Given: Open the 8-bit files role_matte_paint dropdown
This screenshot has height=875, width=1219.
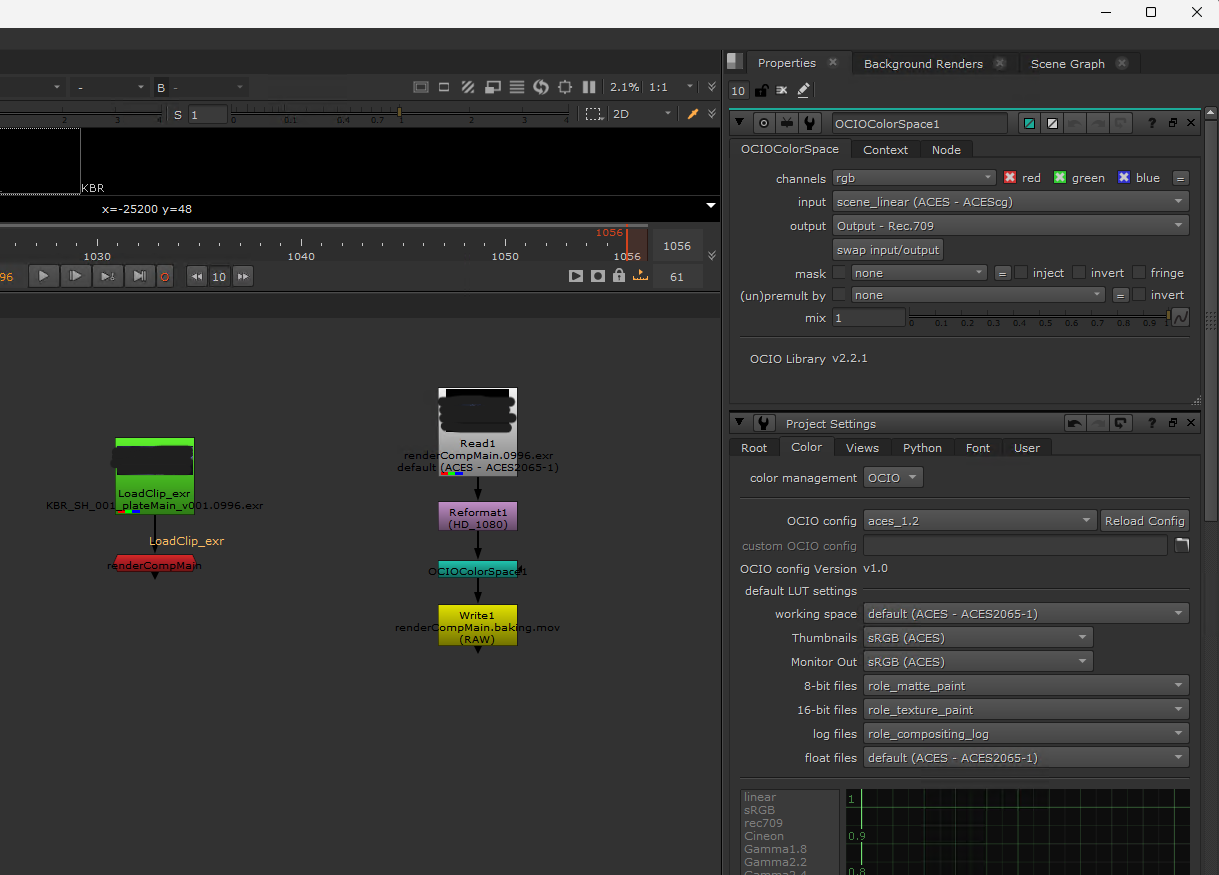Looking at the screenshot, I should point(1026,685).
